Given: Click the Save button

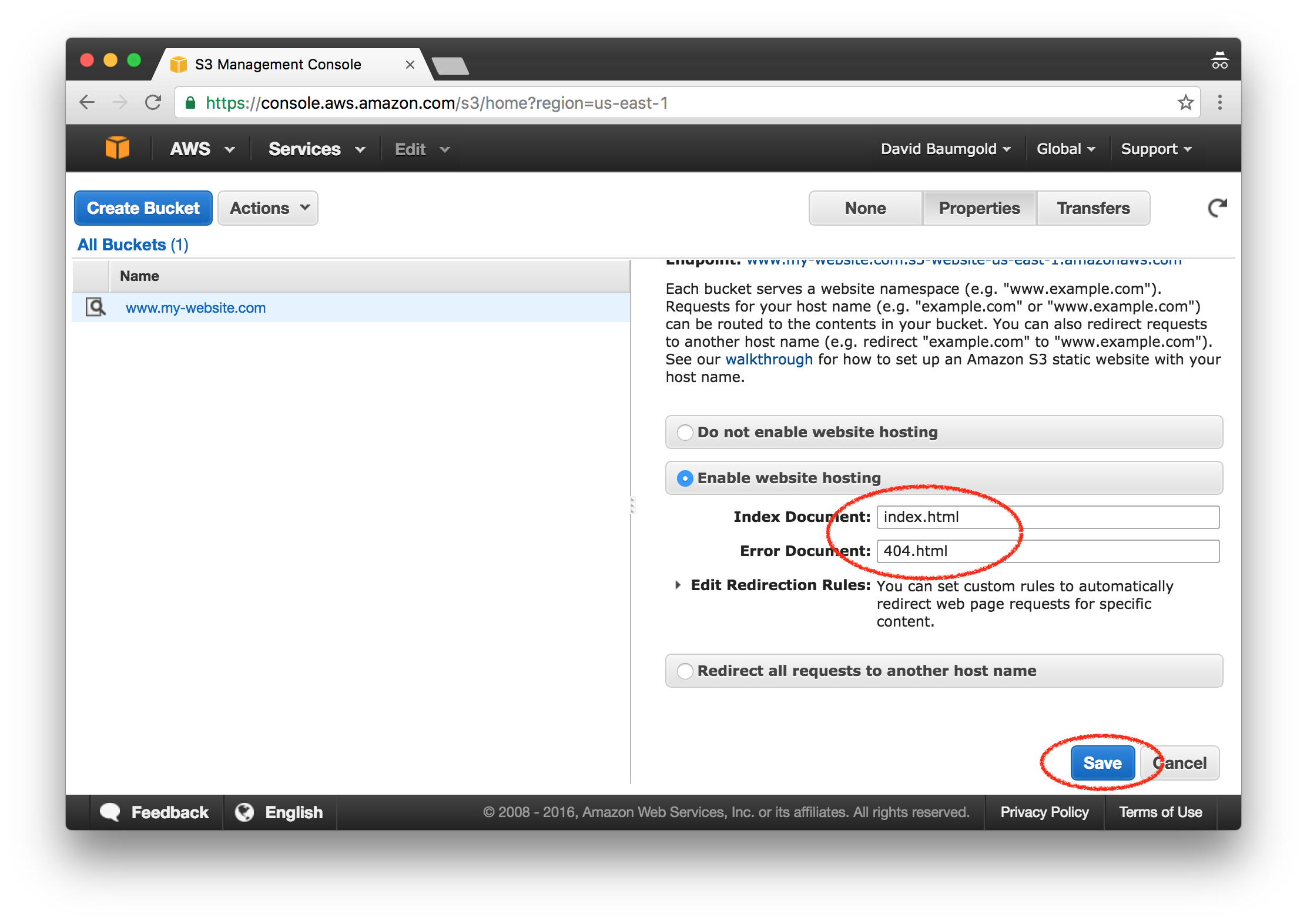Looking at the screenshot, I should [x=1102, y=763].
